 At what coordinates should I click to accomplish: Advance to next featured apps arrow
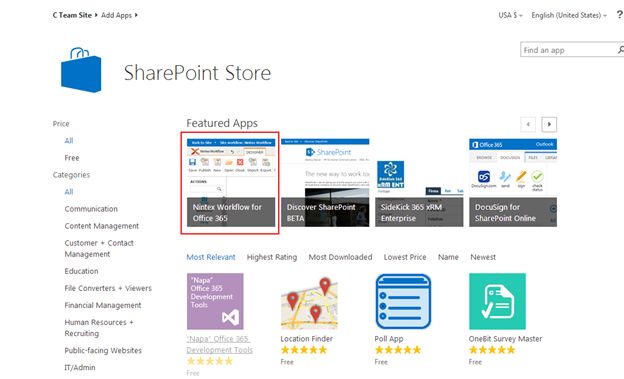point(549,124)
